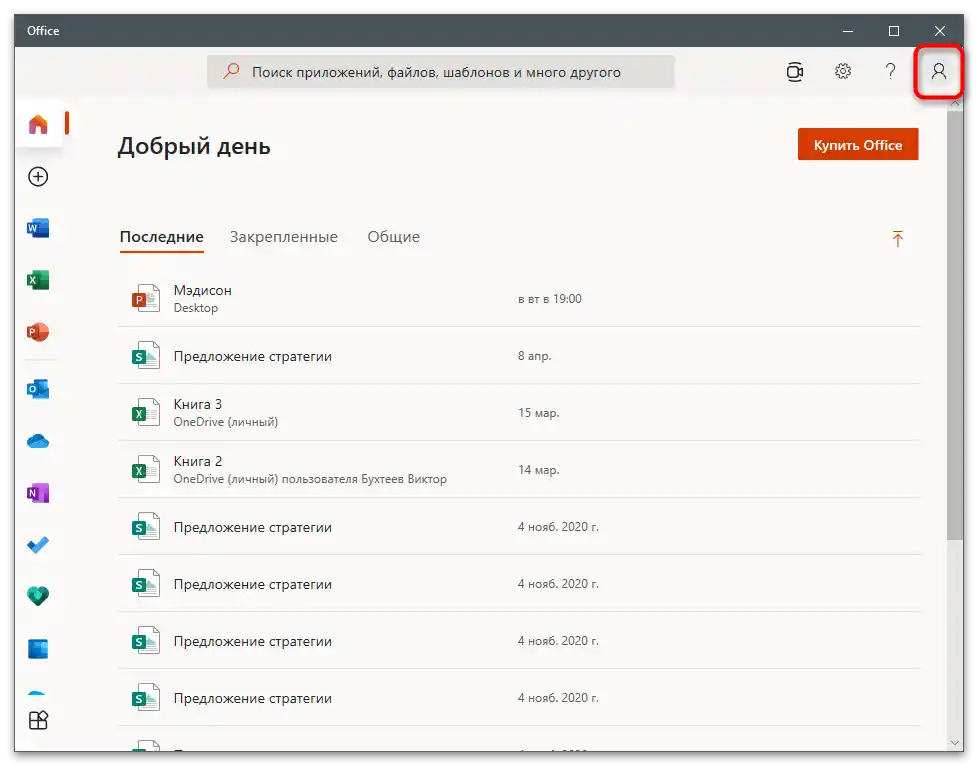
Task: Click the scrollbar up arrow
Action: tap(954, 104)
